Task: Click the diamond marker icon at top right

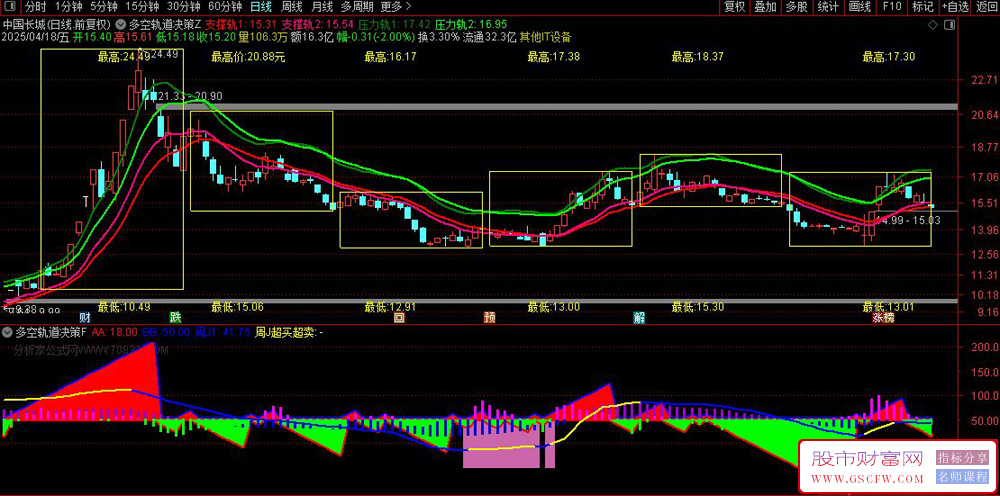Action: (x=932, y=24)
